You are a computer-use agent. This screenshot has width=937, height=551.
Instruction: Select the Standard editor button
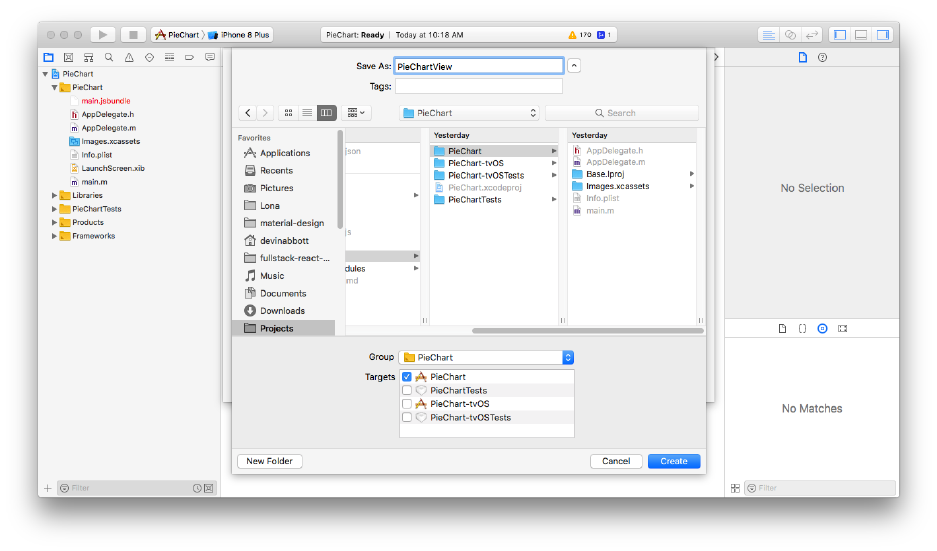[x=768, y=35]
